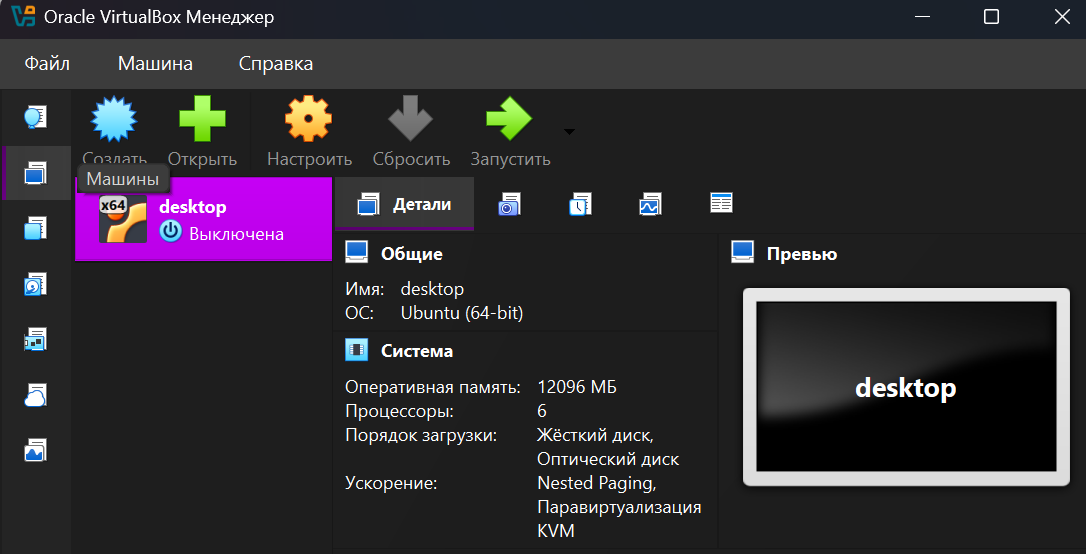This screenshot has width=1086, height=554.
Task: Open the Media manager hard-disk icon
Action: coord(35,284)
